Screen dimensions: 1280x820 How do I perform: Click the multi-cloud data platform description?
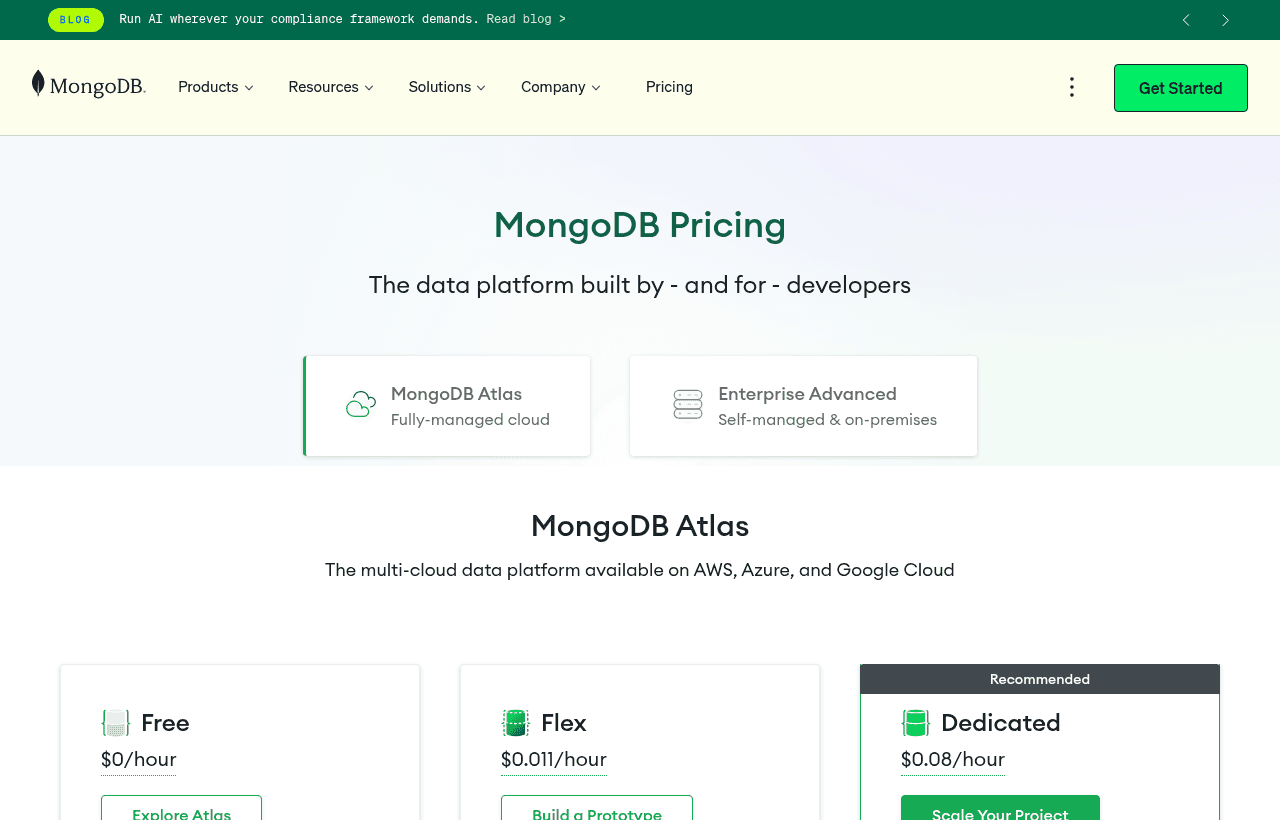coord(640,570)
